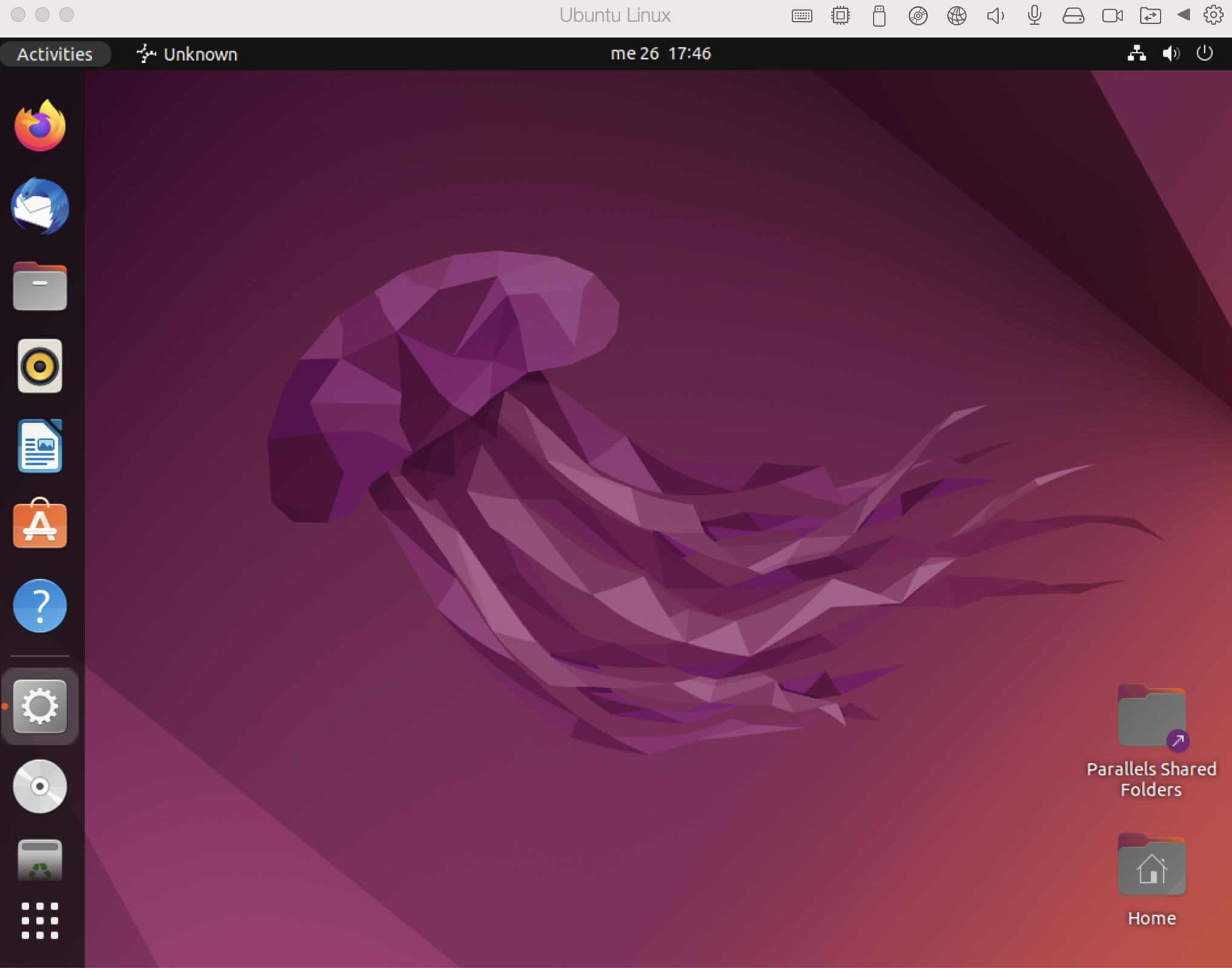Click the volume icon in top bar
Image resolution: width=1232 pixels, height=968 pixels.
coord(1170,53)
